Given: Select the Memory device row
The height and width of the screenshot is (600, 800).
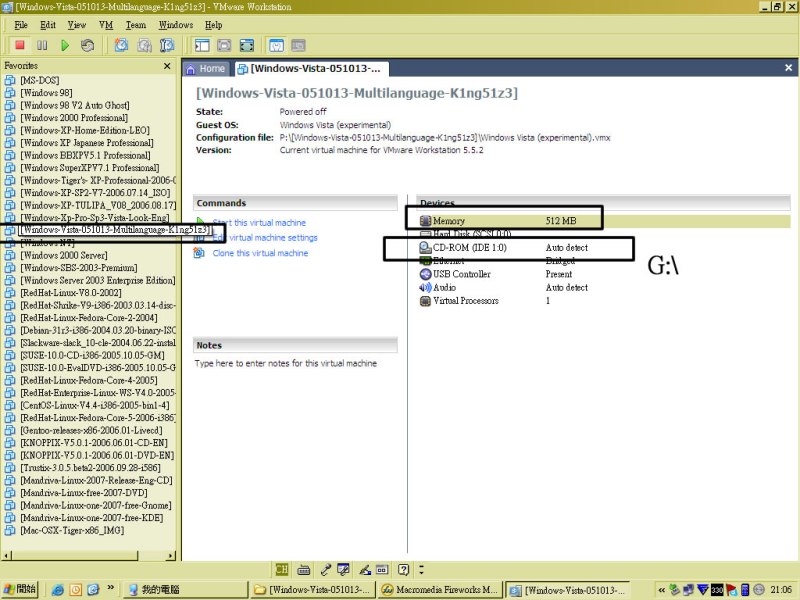Looking at the screenshot, I should (604, 221).
